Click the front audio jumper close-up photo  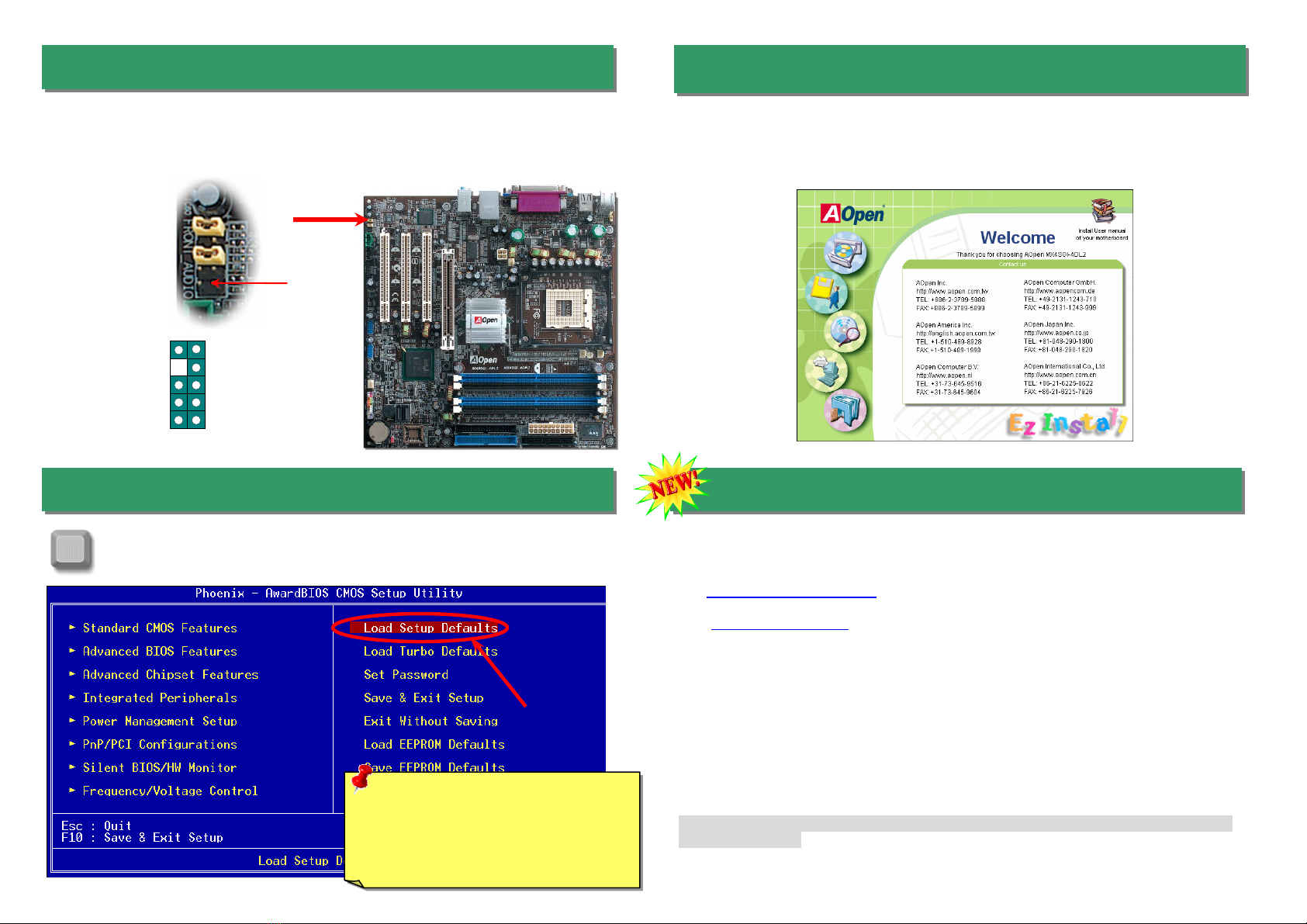point(218,253)
